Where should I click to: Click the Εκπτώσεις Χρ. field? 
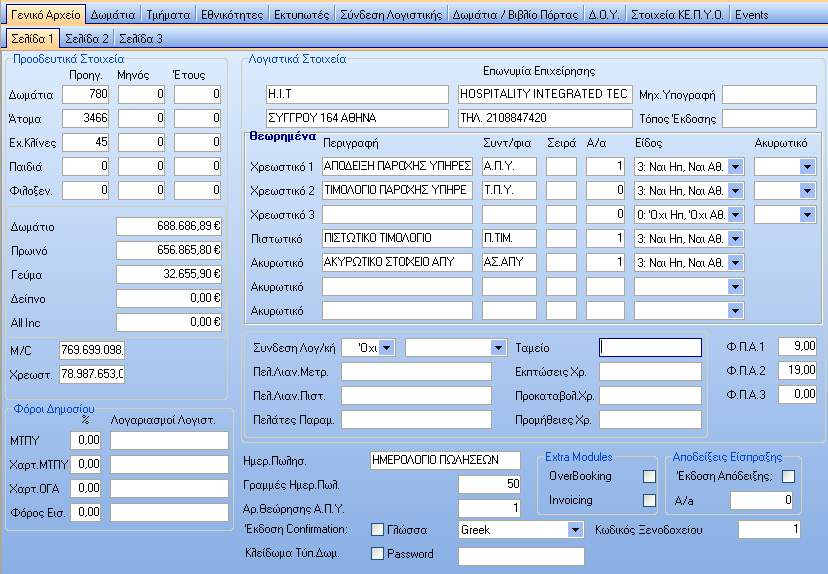coord(651,372)
